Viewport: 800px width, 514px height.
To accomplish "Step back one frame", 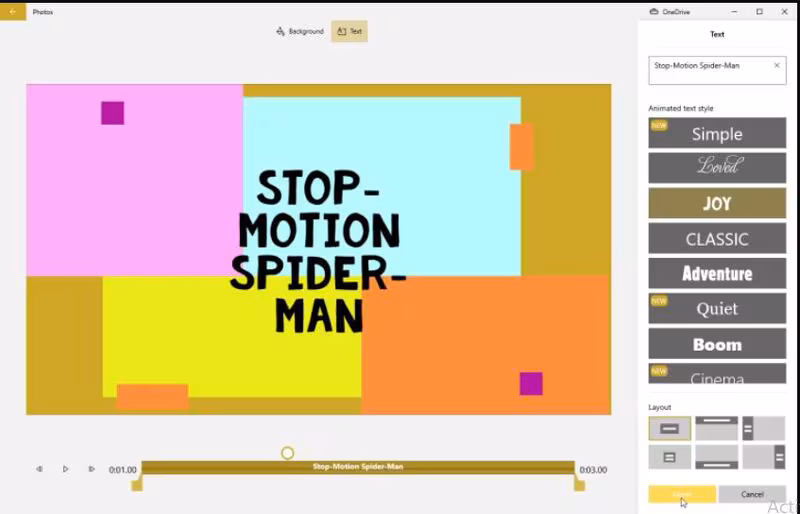I will (39, 469).
